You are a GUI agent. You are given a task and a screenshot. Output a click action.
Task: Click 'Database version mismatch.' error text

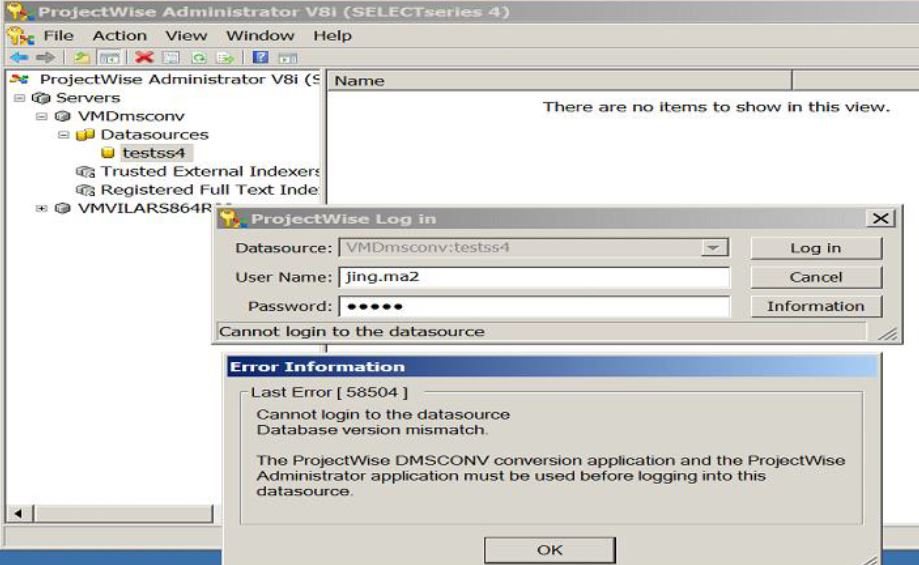[x=372, y=430]
